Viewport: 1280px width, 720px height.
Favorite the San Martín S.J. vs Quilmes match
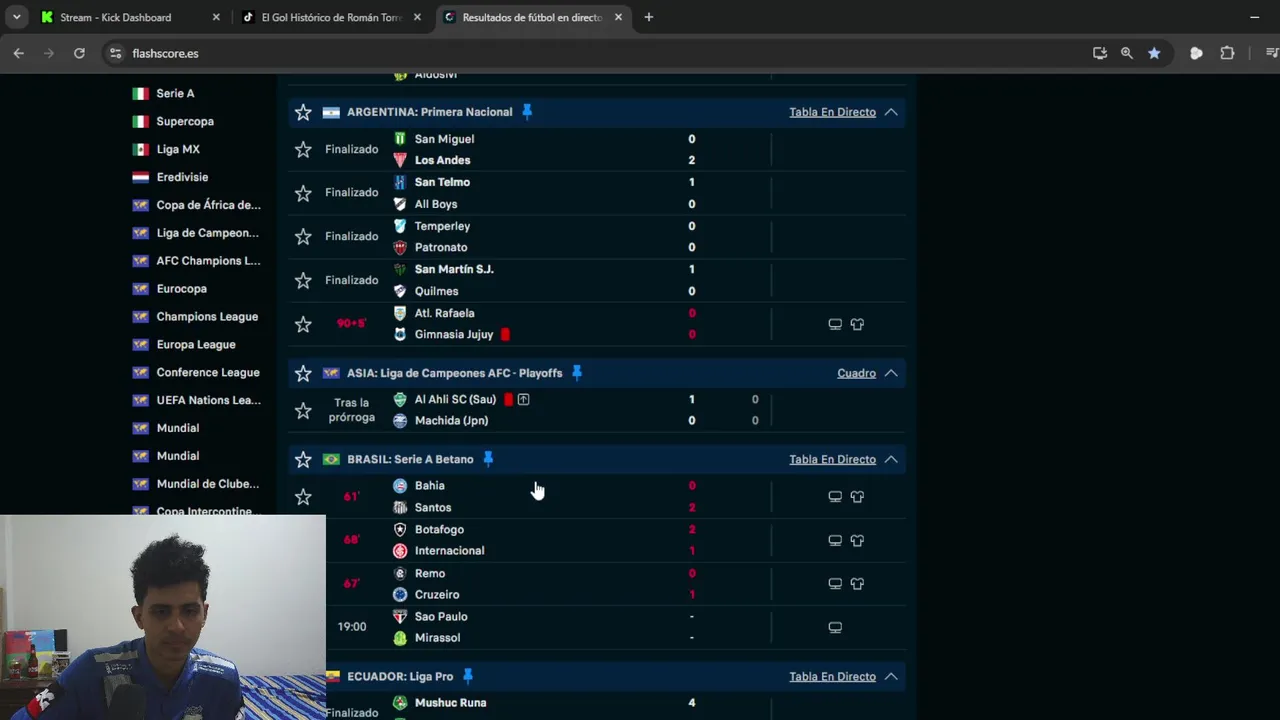click(x=303, y=280)
